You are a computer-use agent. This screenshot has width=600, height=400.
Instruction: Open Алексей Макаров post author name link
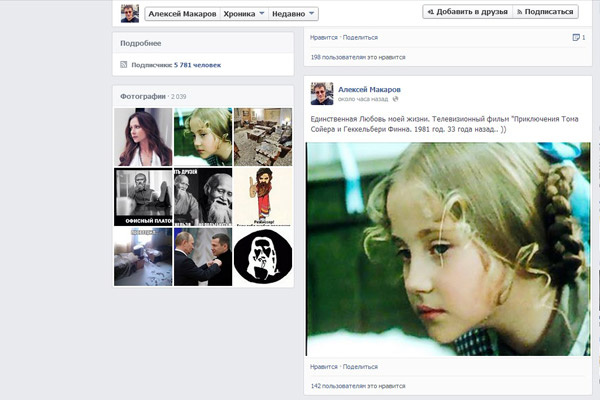[x=369, y=90]
